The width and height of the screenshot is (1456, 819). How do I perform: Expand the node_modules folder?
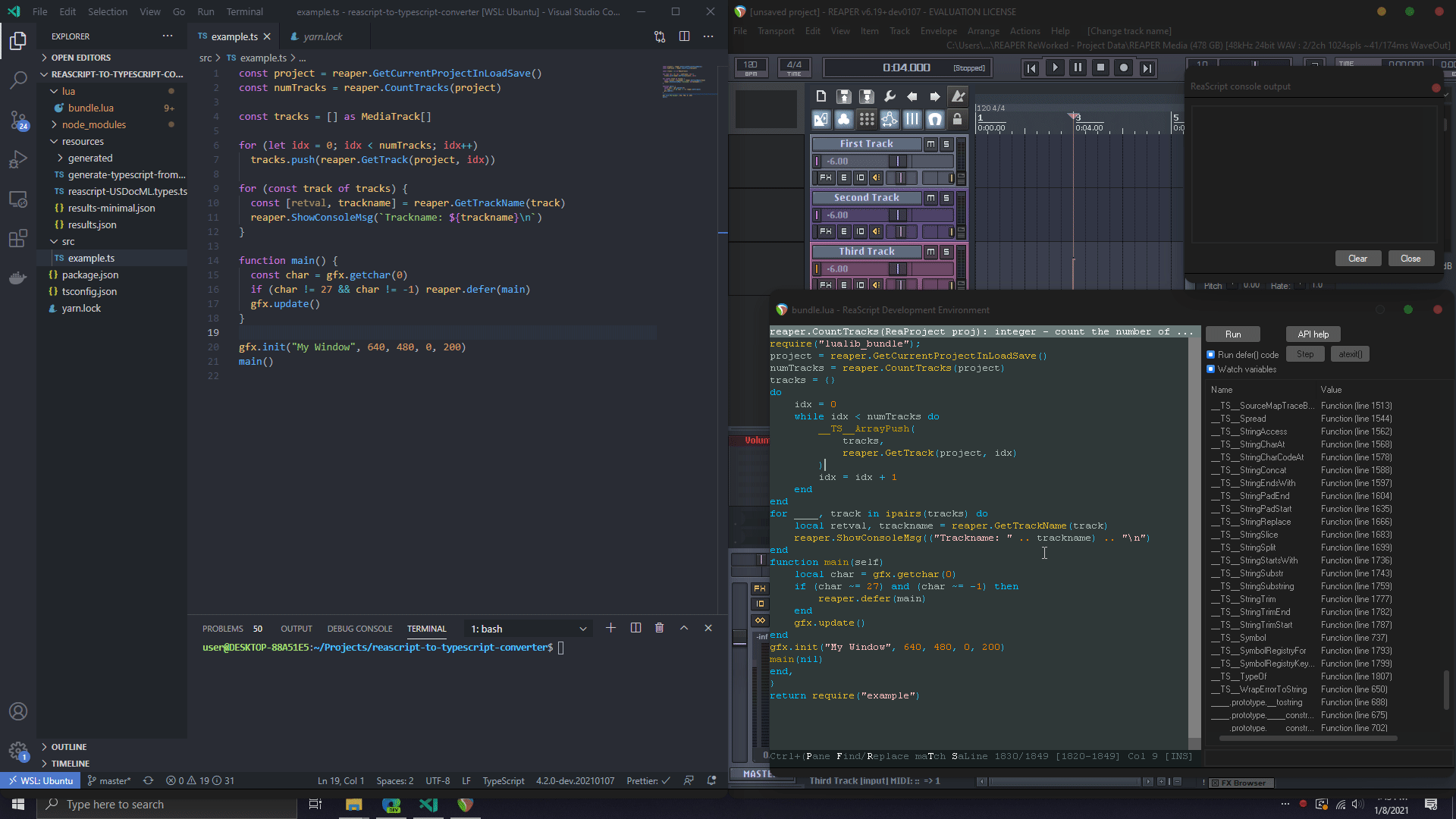(x=94, y=124)
